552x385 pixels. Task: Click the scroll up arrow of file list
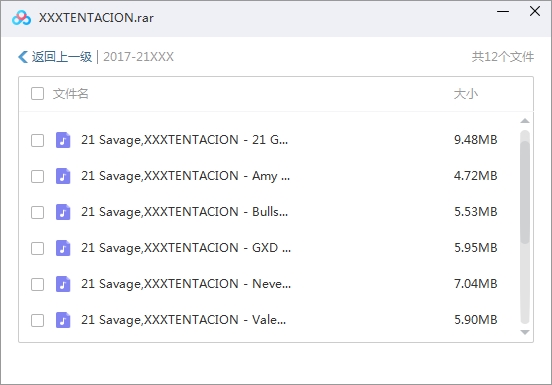[x=525, y=121]
